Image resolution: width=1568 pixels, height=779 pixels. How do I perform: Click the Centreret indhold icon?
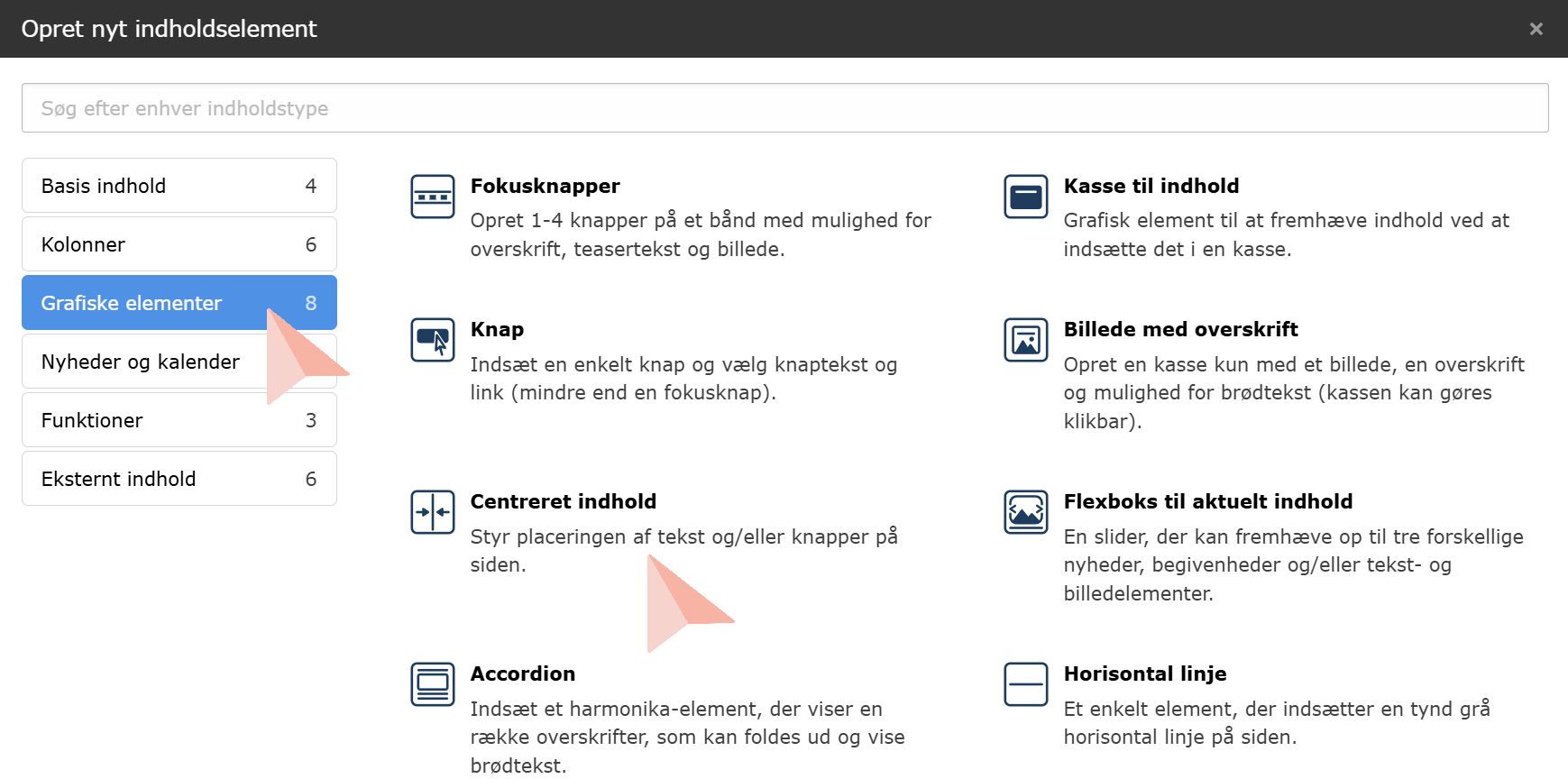pos(433,512)
